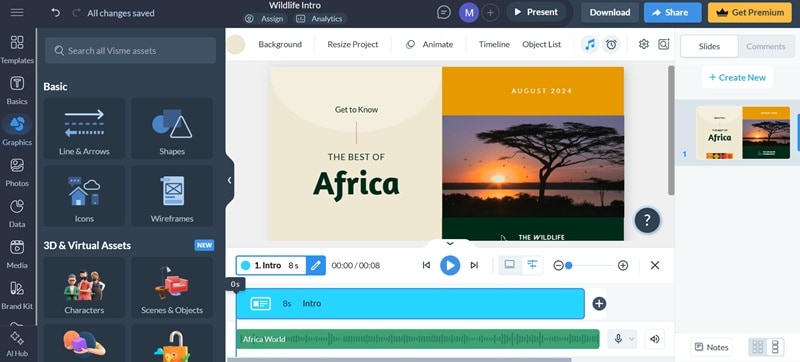Viewport: 800px width, 362px height.
Task: Collapse the timeline with chevron down
Action: point(449,243)
